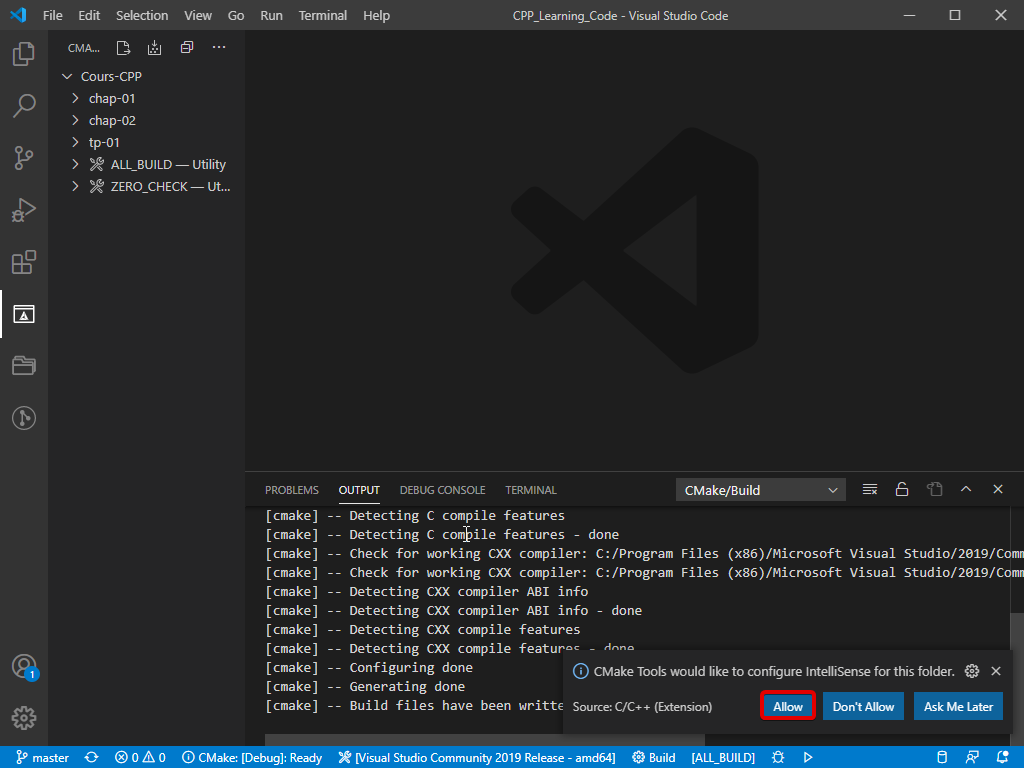Open the Selection menu
This screenshot has width=1024, height=768.
click(142, 16)
